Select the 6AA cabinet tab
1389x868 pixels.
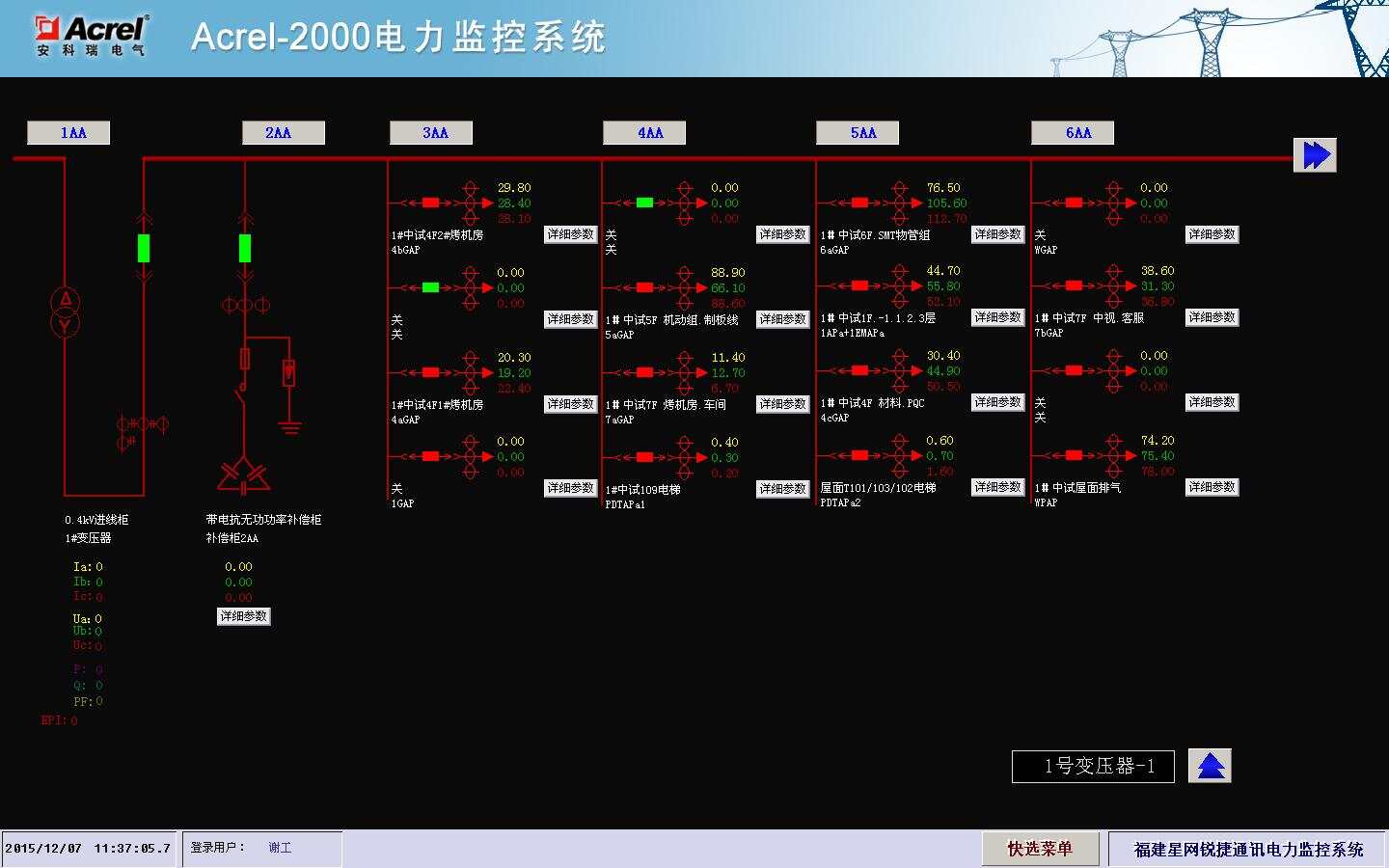coord(1073,133)
